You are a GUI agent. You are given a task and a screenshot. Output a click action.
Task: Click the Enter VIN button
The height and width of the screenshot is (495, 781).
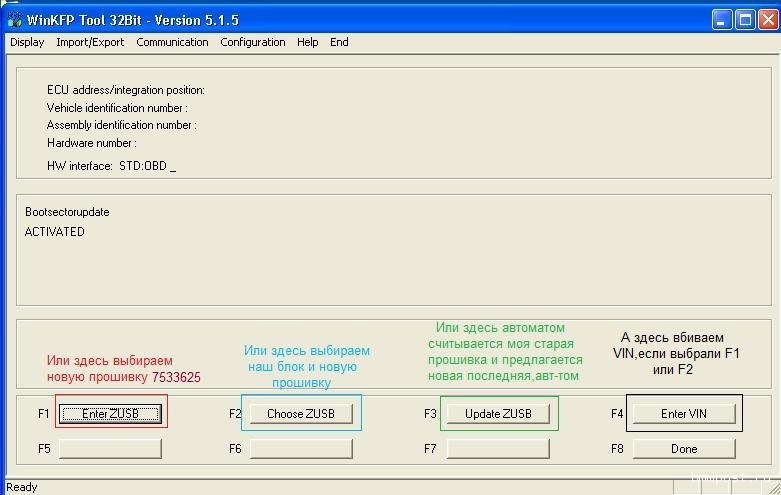(x=684, y=414)
